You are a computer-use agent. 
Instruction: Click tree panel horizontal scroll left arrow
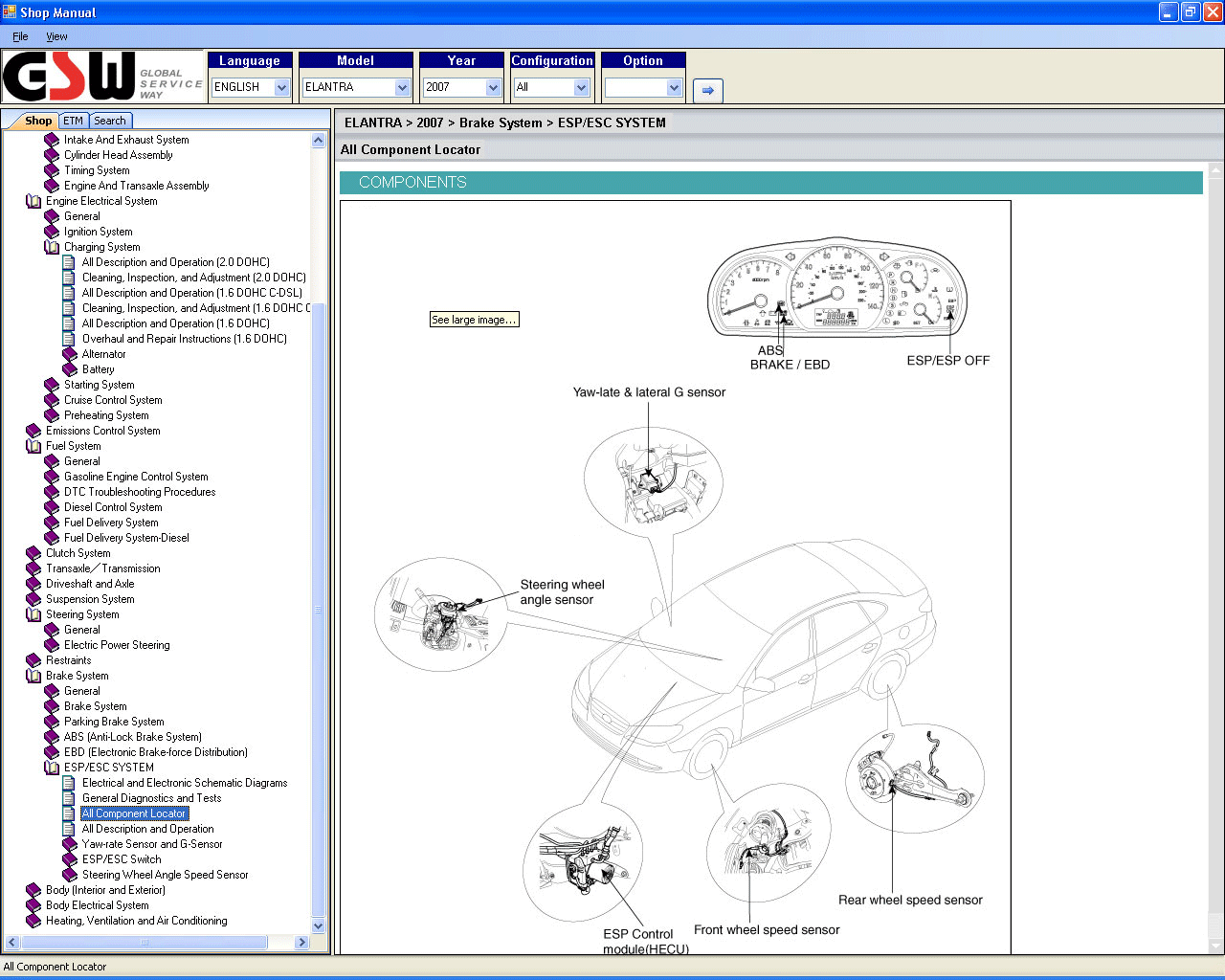point(12,943)
